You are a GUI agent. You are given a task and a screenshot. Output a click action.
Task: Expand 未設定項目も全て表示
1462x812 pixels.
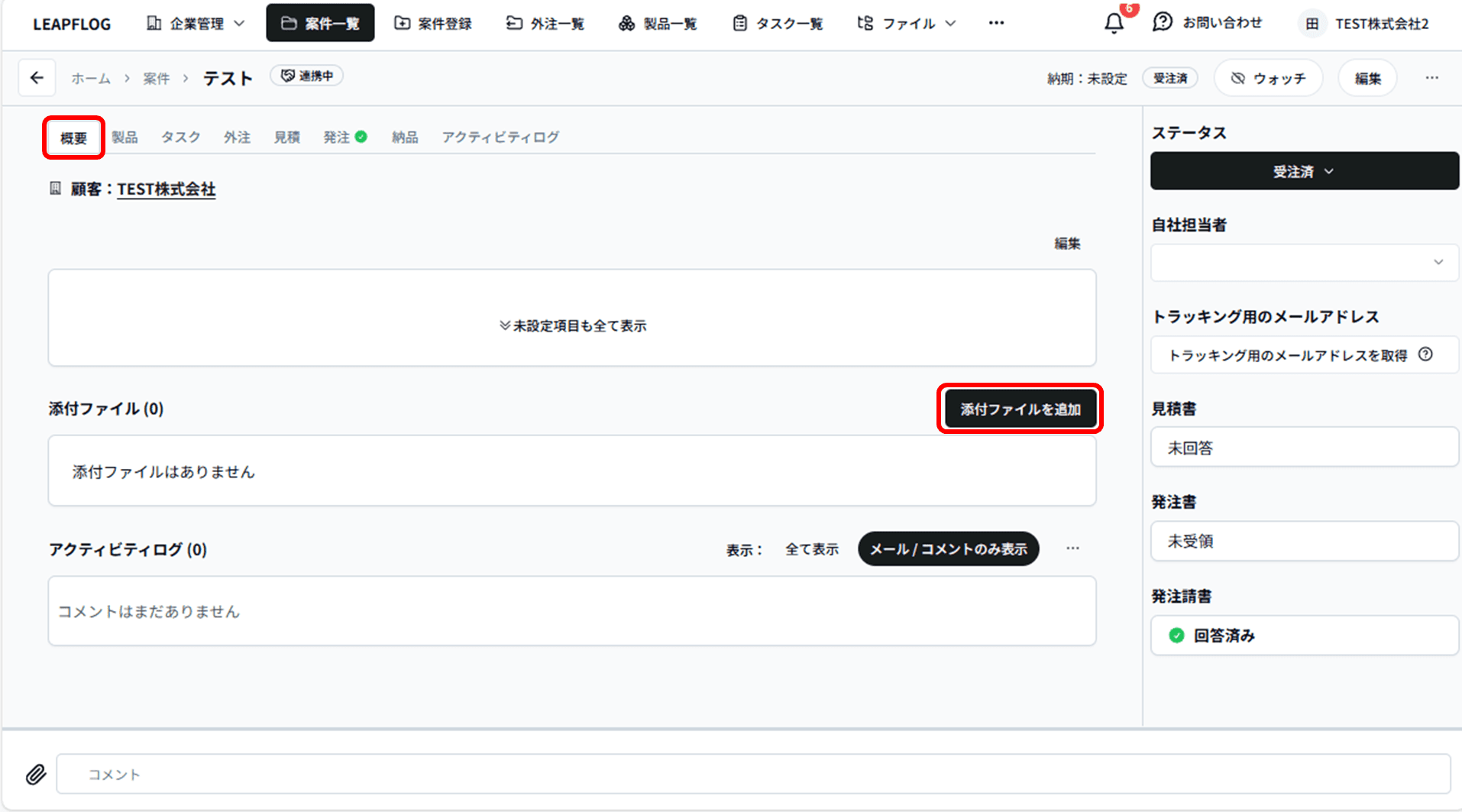tap(572, 325)
